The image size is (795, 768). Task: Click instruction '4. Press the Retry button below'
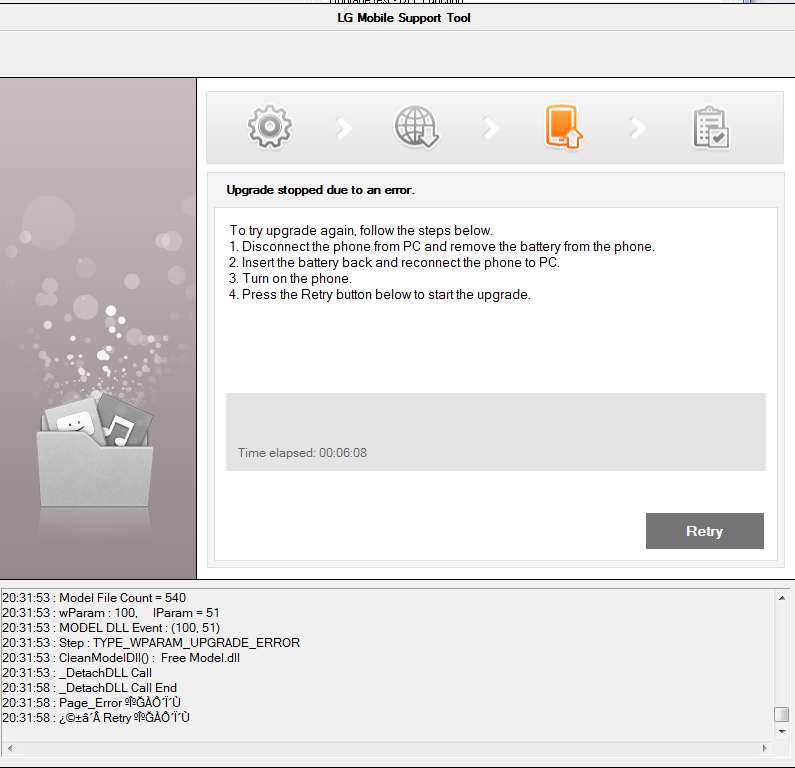click(380, 295)
